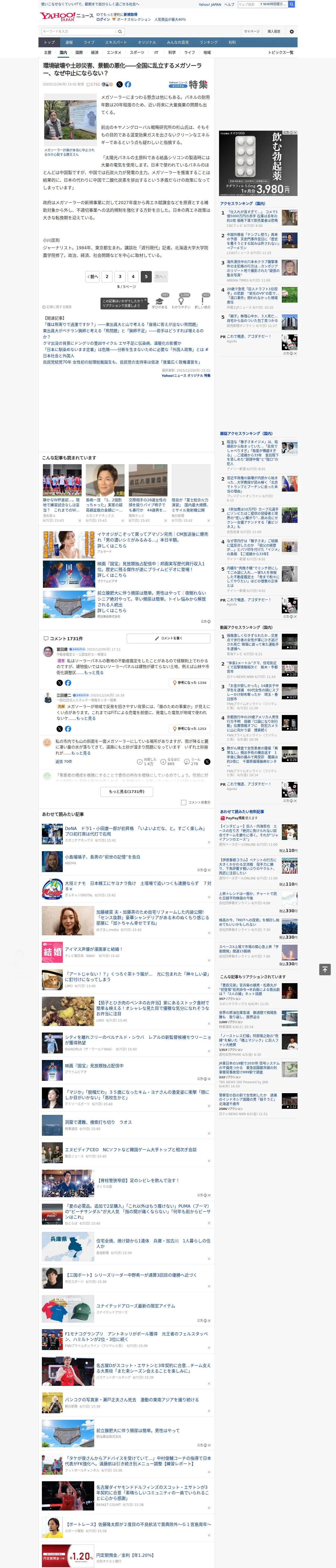Click the 記事に関する報告 report link
Viewport: 336px width, 1568px height.
[57, 307]
